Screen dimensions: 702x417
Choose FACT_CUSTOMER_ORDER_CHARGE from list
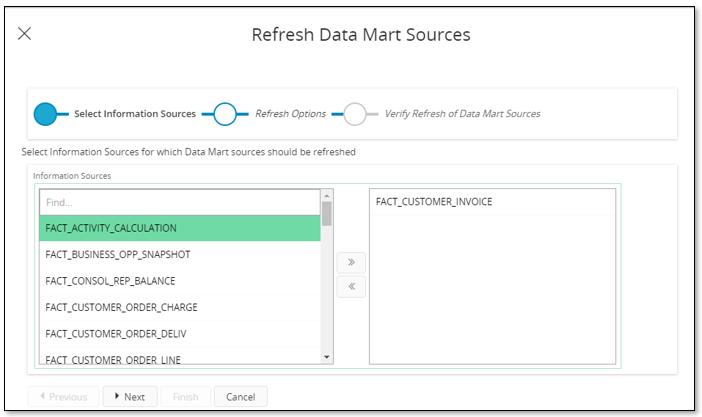point(180,306)
